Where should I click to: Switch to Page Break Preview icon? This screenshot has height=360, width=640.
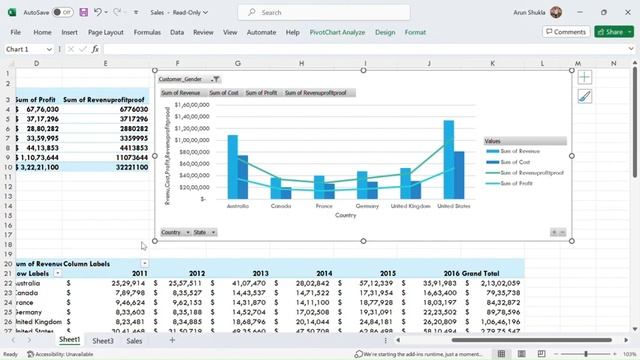(x=541, y=353)
